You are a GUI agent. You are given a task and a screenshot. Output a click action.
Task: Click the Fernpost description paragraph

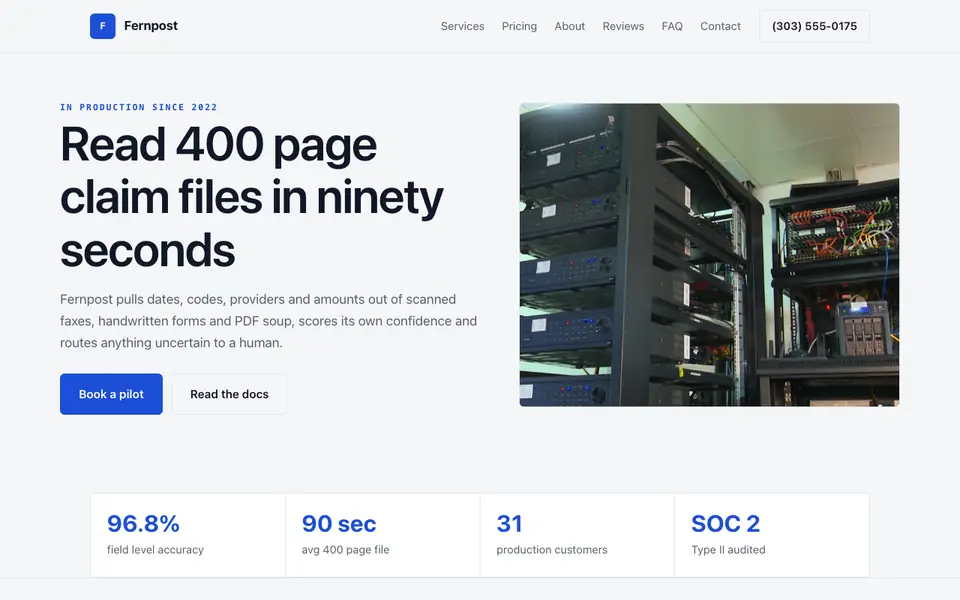(x=269, y=321)
